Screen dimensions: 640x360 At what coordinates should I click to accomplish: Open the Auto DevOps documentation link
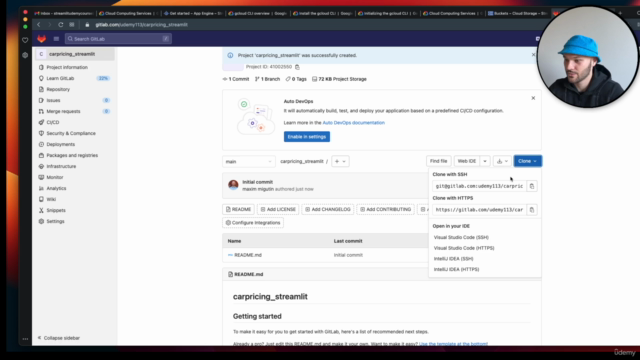tap(353, 123)
